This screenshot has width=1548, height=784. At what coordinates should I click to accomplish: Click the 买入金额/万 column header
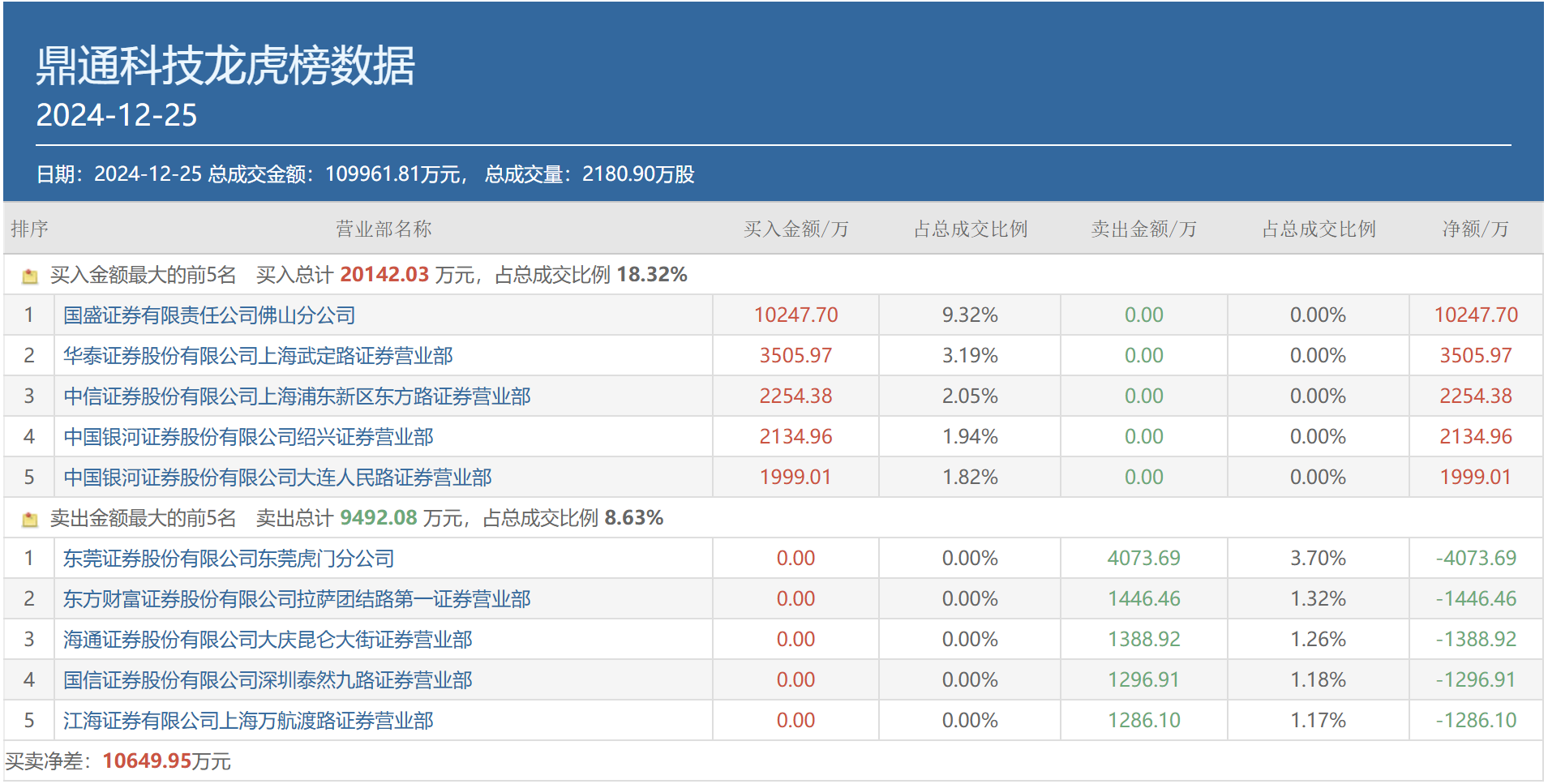pos(795,229)
